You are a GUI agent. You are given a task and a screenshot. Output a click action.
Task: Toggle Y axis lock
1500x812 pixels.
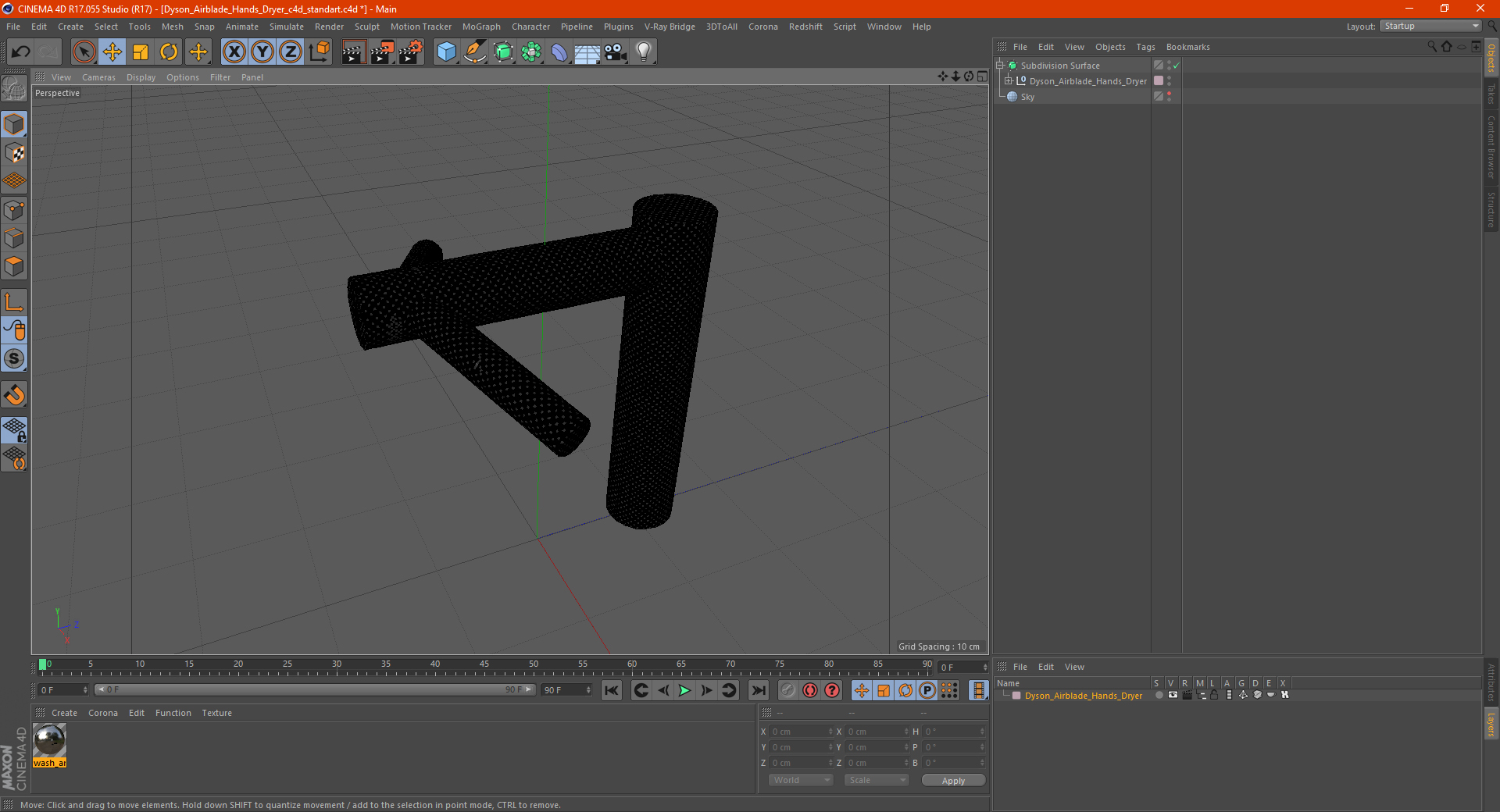pos(262,52)
